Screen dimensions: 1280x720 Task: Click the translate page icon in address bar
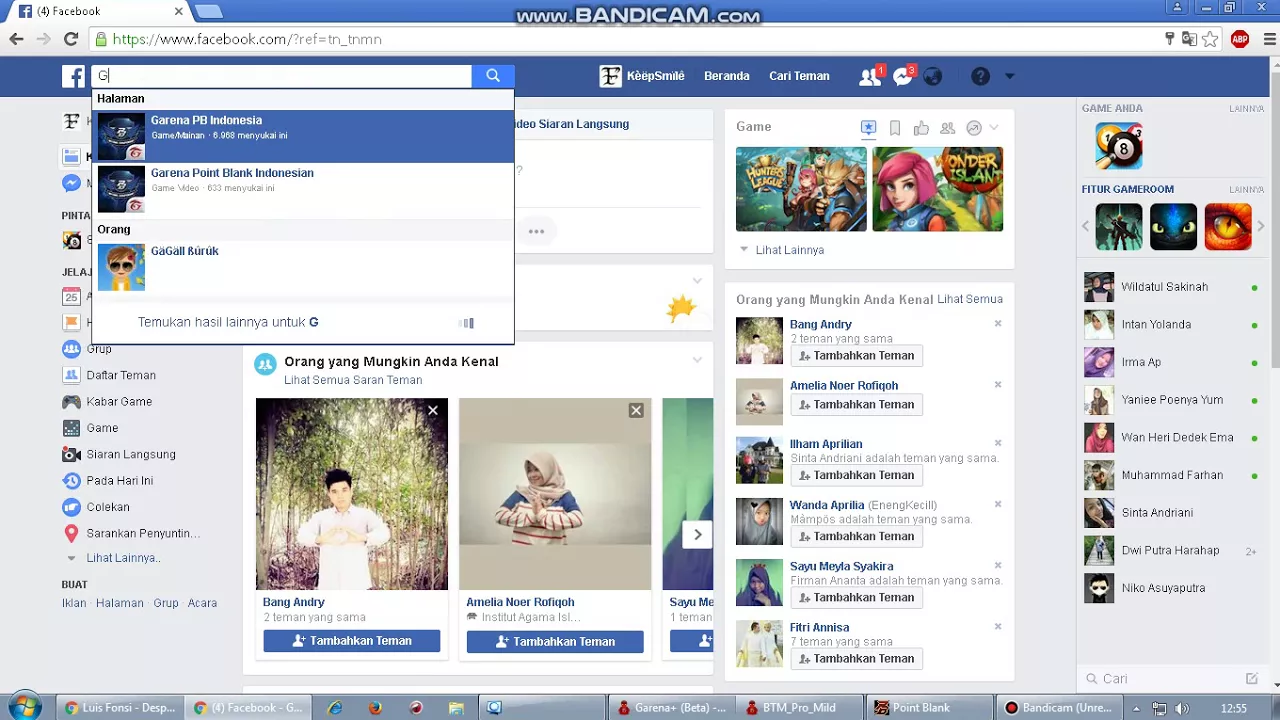click(x=1189, y=39)
